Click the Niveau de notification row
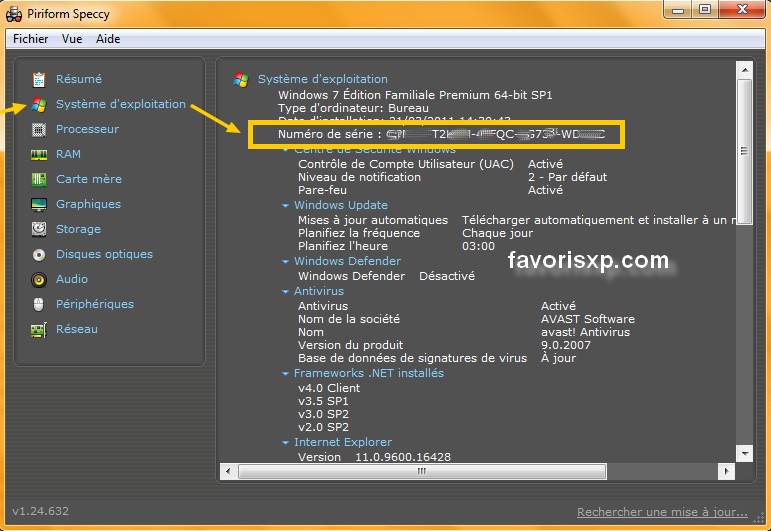771x531 pixels. coord(452,177)
